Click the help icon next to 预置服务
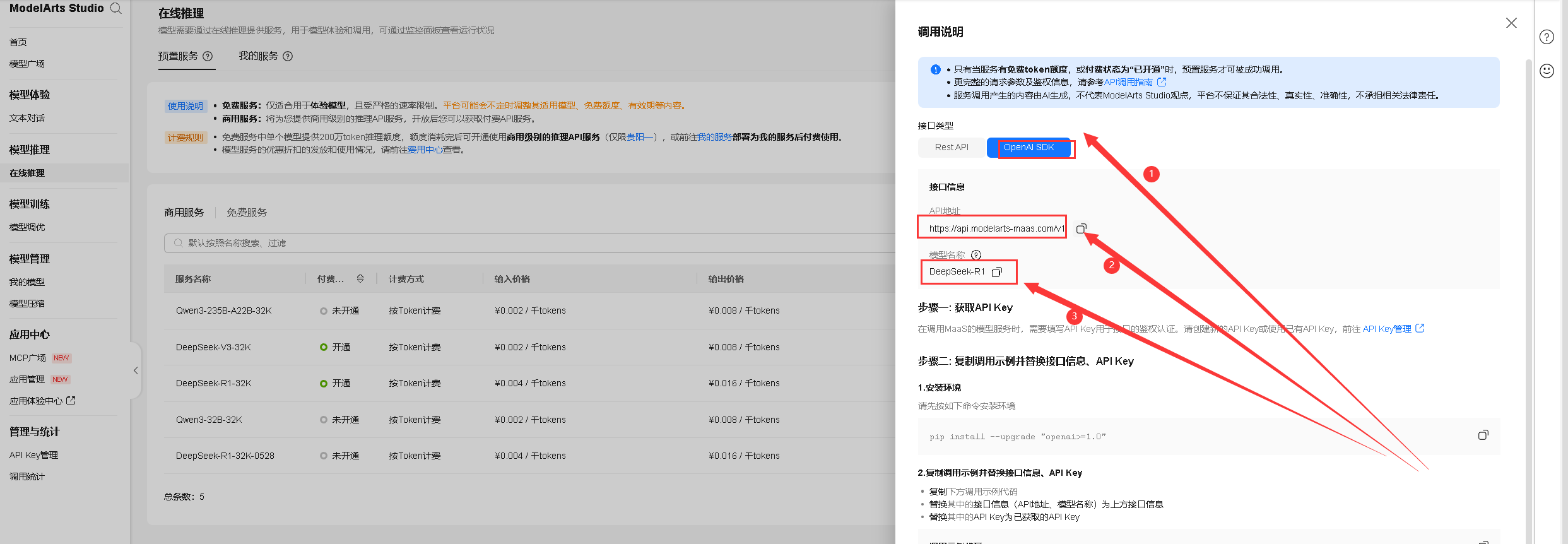1568x544 pixels. [208, 56]
